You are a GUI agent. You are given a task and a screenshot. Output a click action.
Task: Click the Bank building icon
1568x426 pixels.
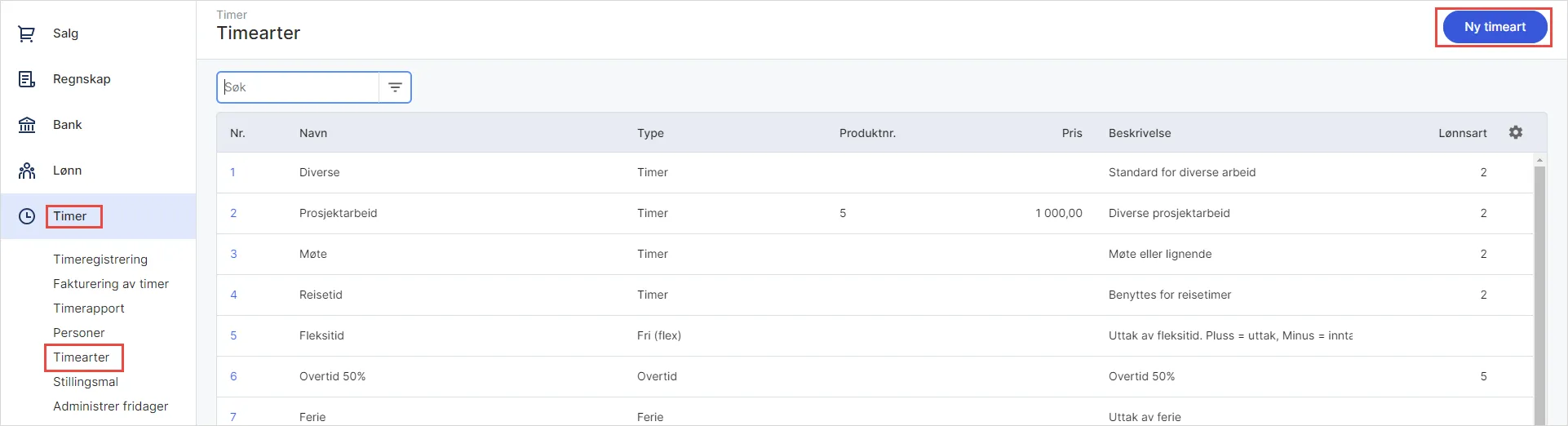click(27, 125)
